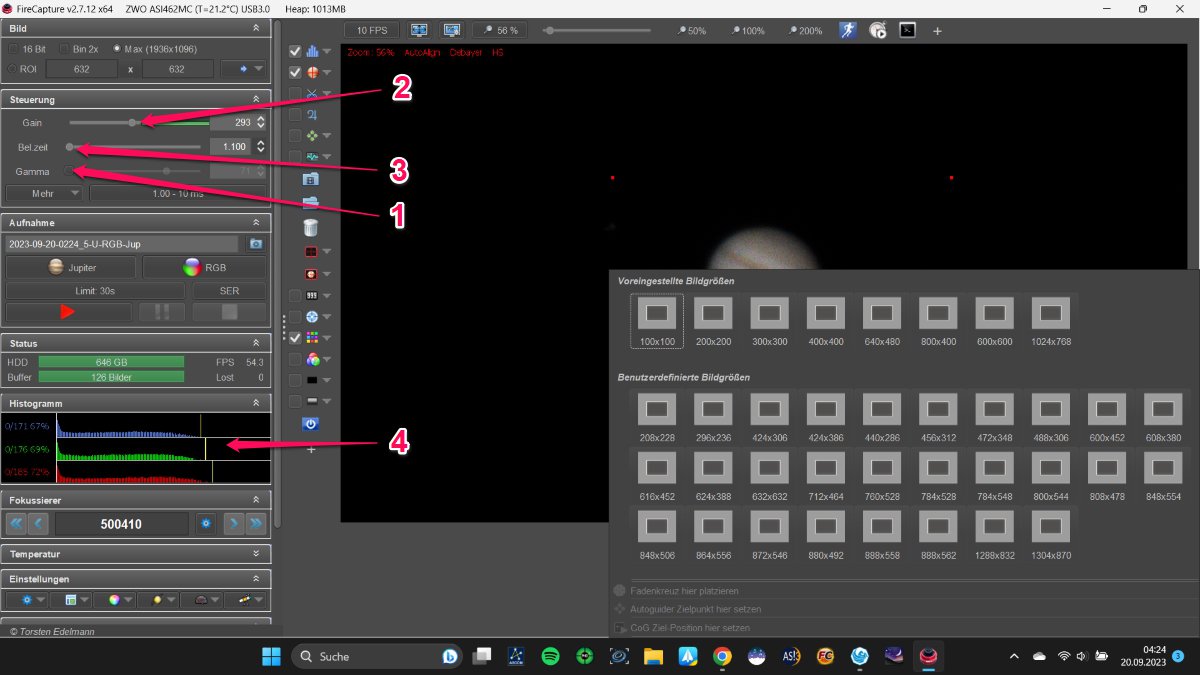The image size is (1200, 675).
Task: Start recording with red play button
Action: 68,312
